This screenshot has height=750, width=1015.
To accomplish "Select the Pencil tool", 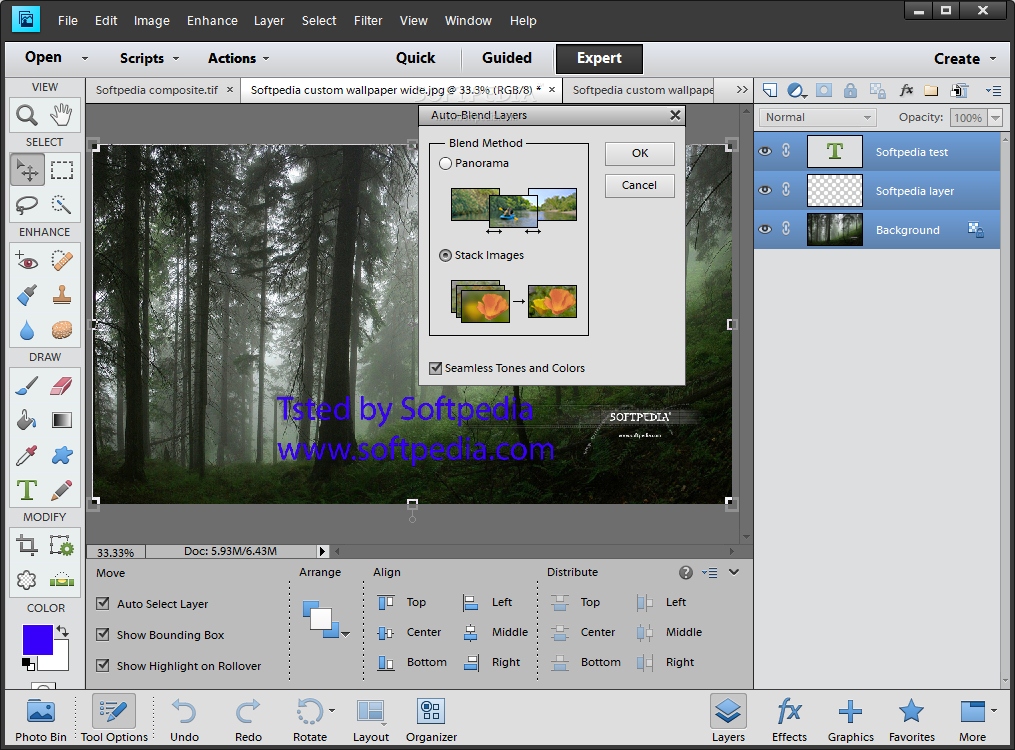I will (x=61, y=490).
